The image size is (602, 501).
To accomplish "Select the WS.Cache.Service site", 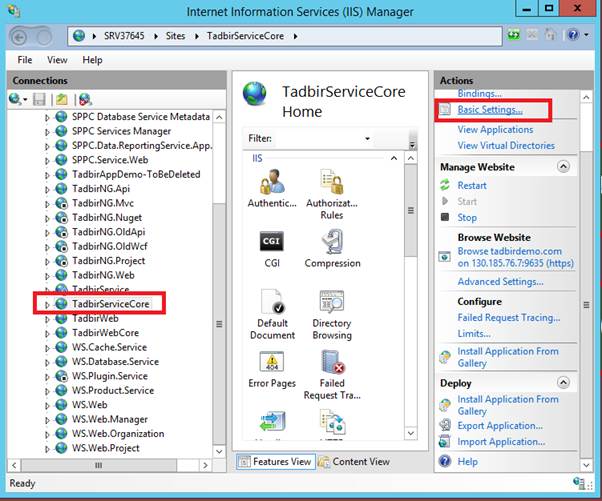I will pos(109,347).
